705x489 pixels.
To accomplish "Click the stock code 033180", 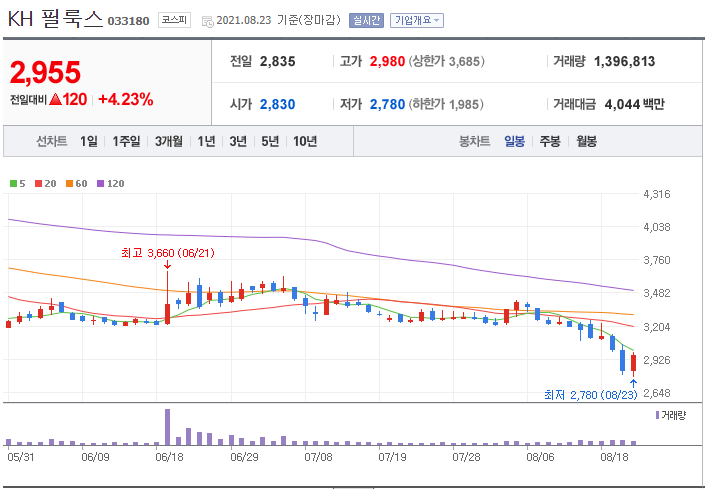I will pos(128,21).
